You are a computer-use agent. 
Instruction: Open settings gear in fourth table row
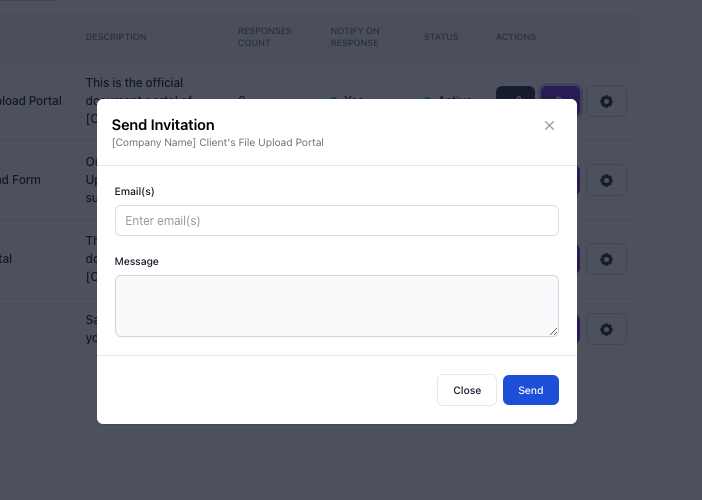tap(606, 329)
